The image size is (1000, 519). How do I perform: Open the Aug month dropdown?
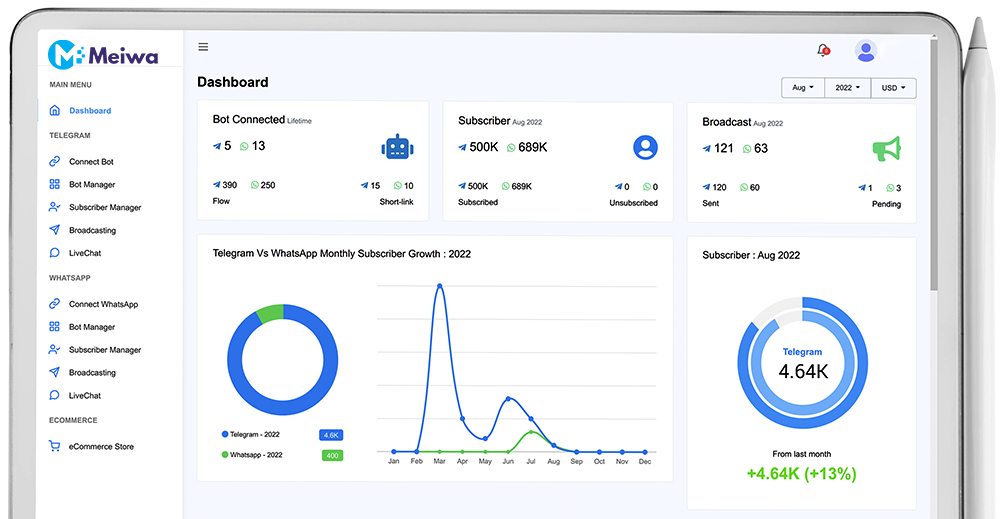pos(802,88)
